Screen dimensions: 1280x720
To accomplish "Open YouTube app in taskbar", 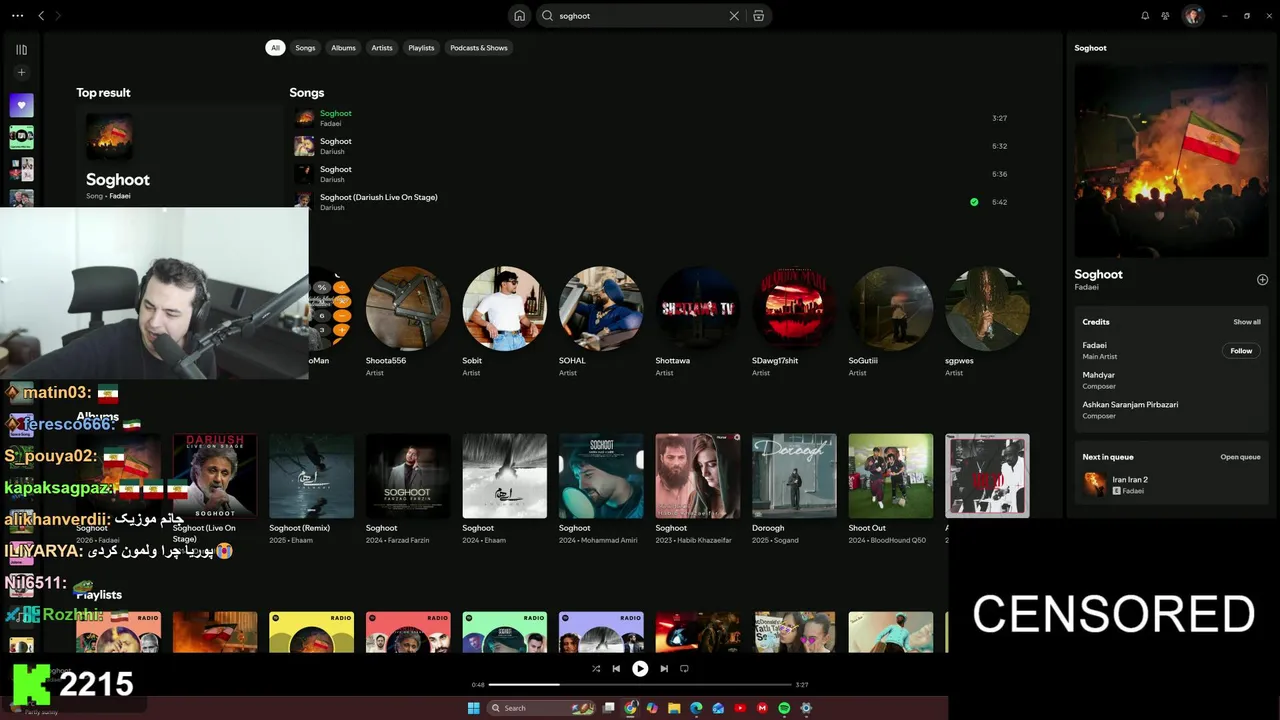I will point(740,708).
